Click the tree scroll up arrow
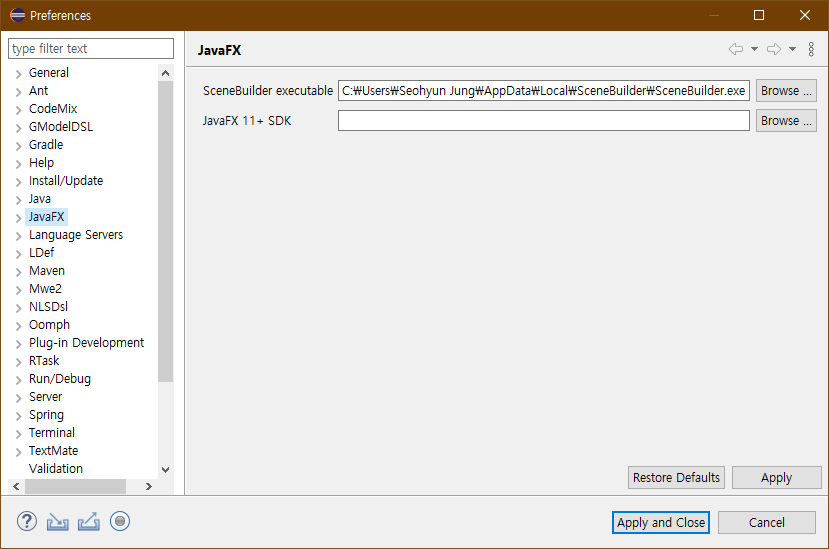 [165, 73]
